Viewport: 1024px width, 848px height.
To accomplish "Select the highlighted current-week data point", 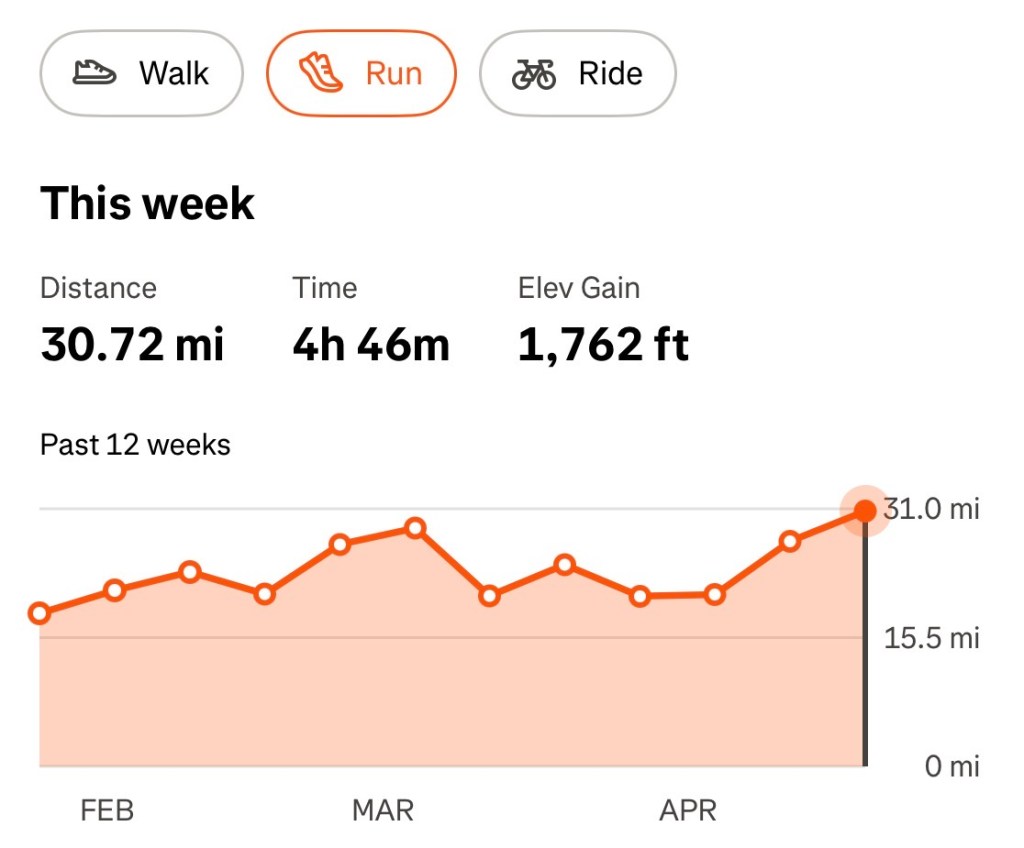I will [865, 511].
